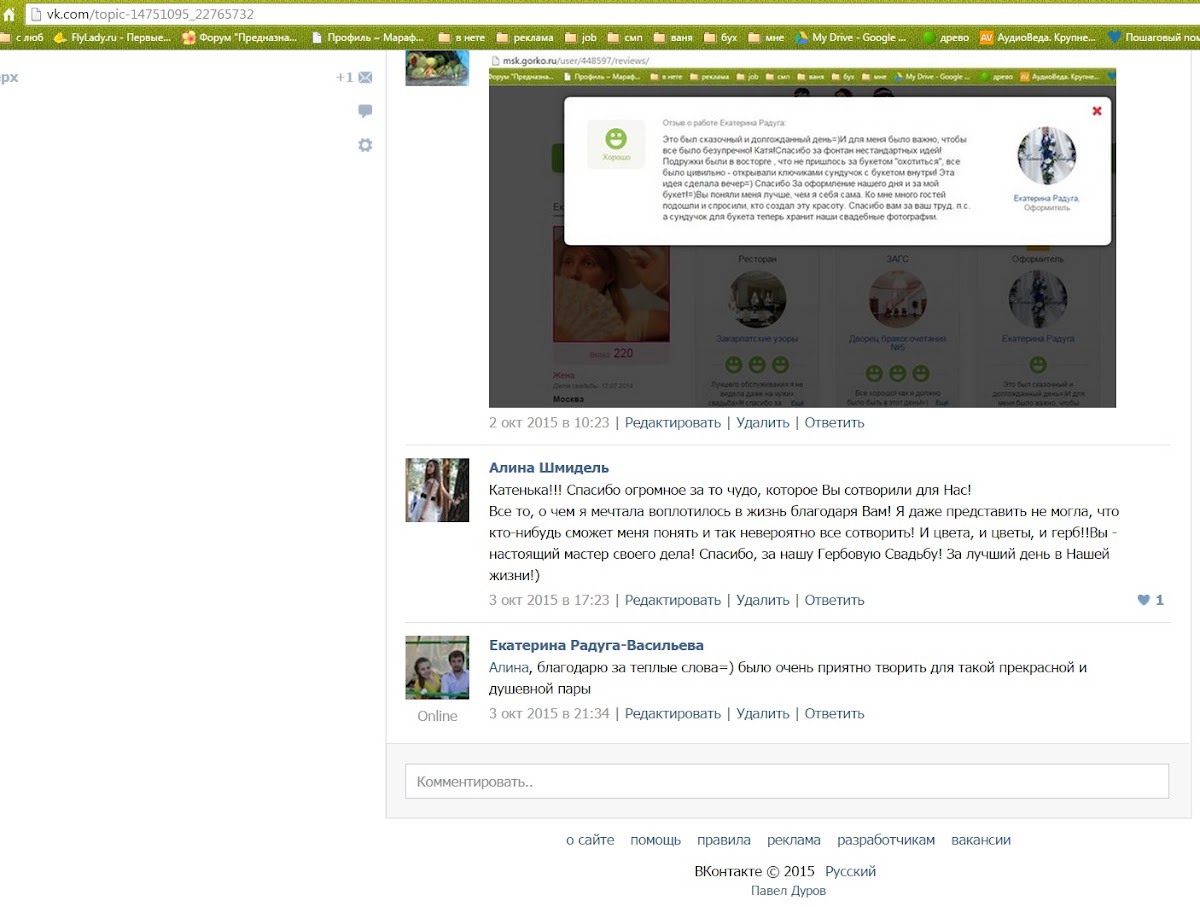This screenshot has height=907, width=1200.
Task: Open the speech bubble comments icon
Action: tap(365, 111)
